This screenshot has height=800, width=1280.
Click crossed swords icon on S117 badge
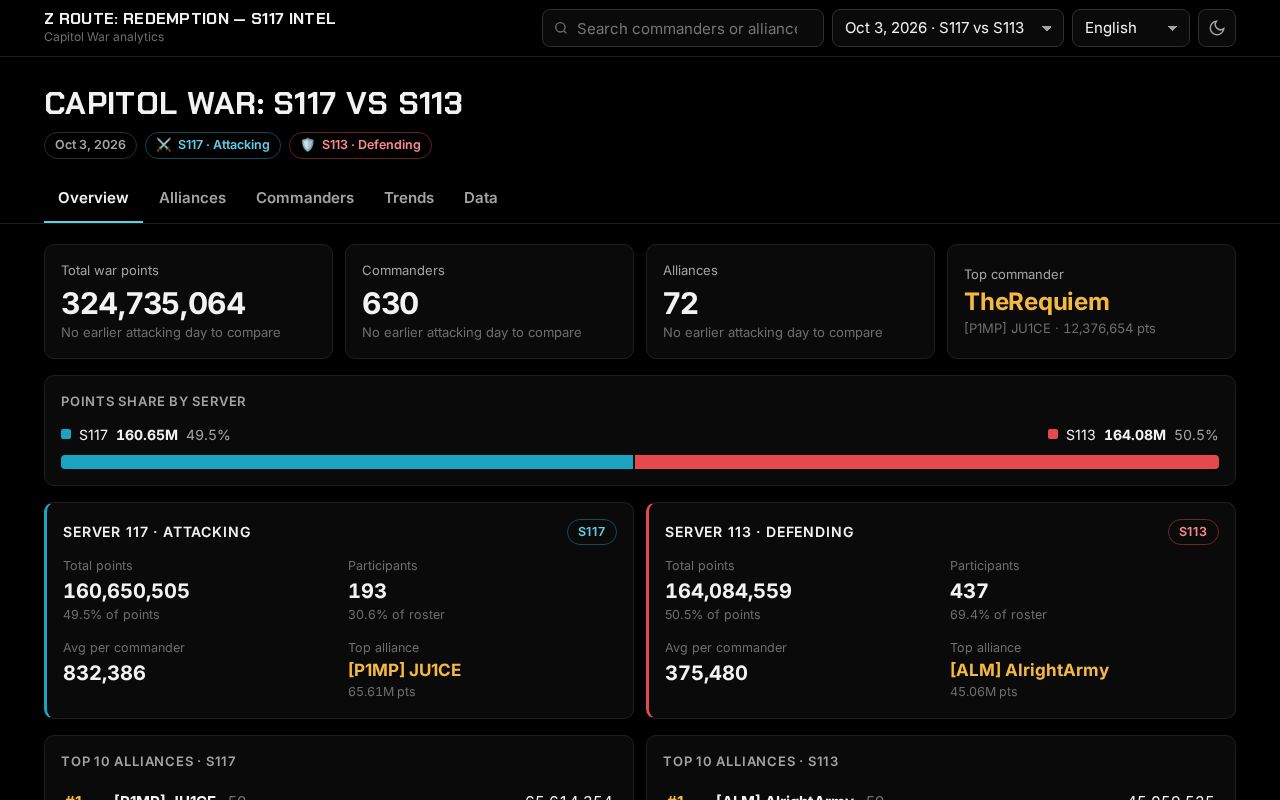click(164, 145)
